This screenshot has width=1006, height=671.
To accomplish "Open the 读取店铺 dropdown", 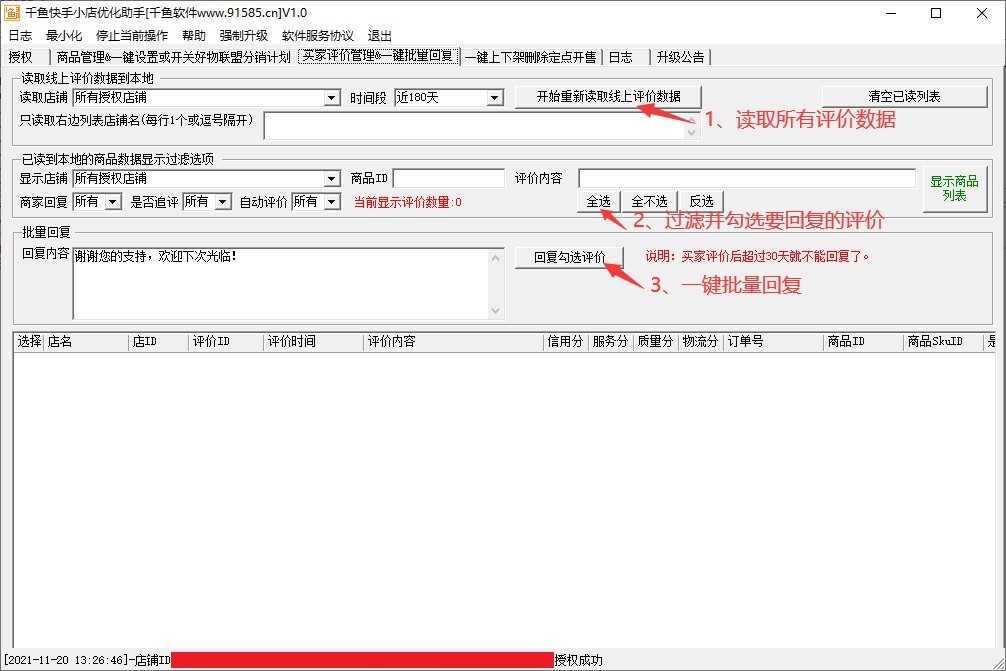I will (332, 98).
